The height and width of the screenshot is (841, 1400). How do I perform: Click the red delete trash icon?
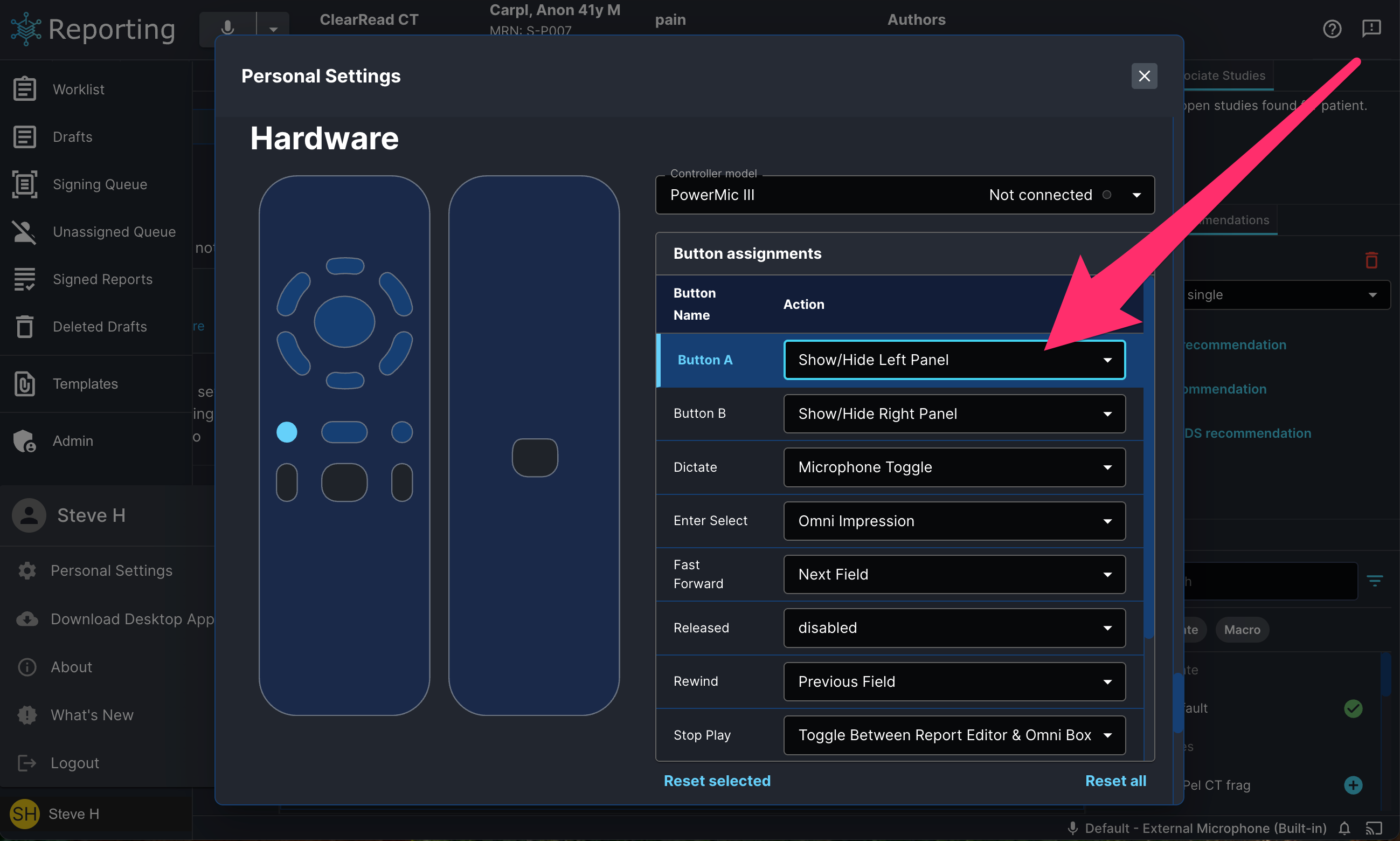click(x=1371, y=260)
